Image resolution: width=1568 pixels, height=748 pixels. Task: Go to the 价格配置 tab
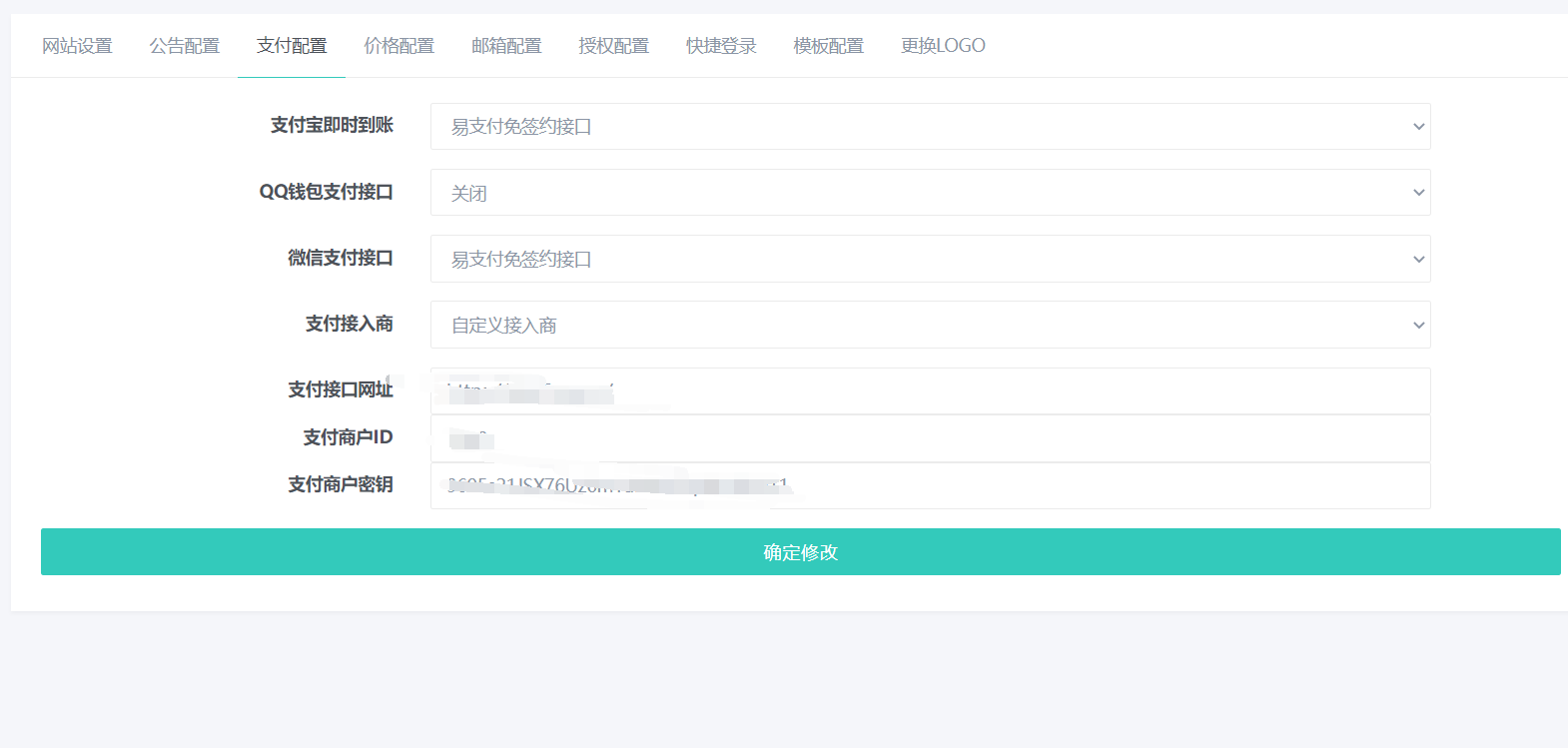(398, 46)
